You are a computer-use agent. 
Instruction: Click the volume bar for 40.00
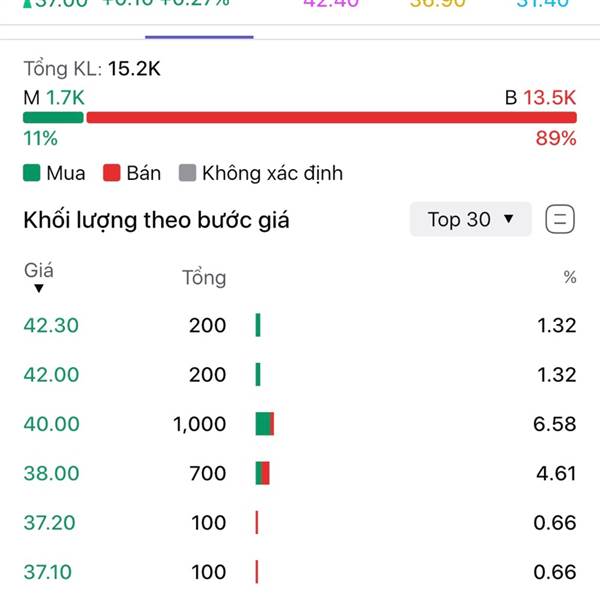pyautogui.click(x=265, y=424)
